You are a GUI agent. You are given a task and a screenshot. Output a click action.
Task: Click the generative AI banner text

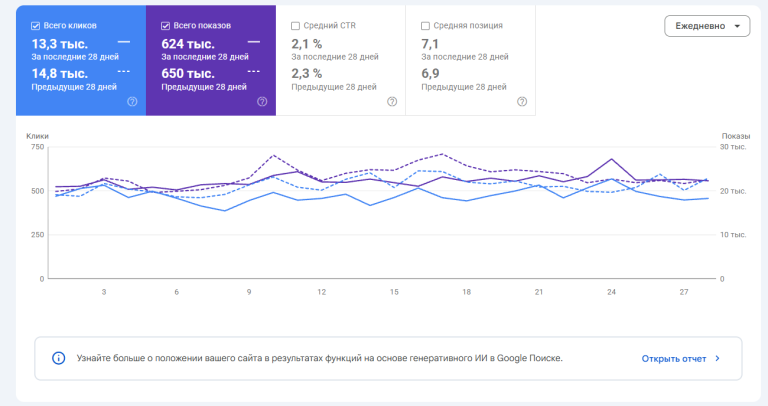pos(319,358)
